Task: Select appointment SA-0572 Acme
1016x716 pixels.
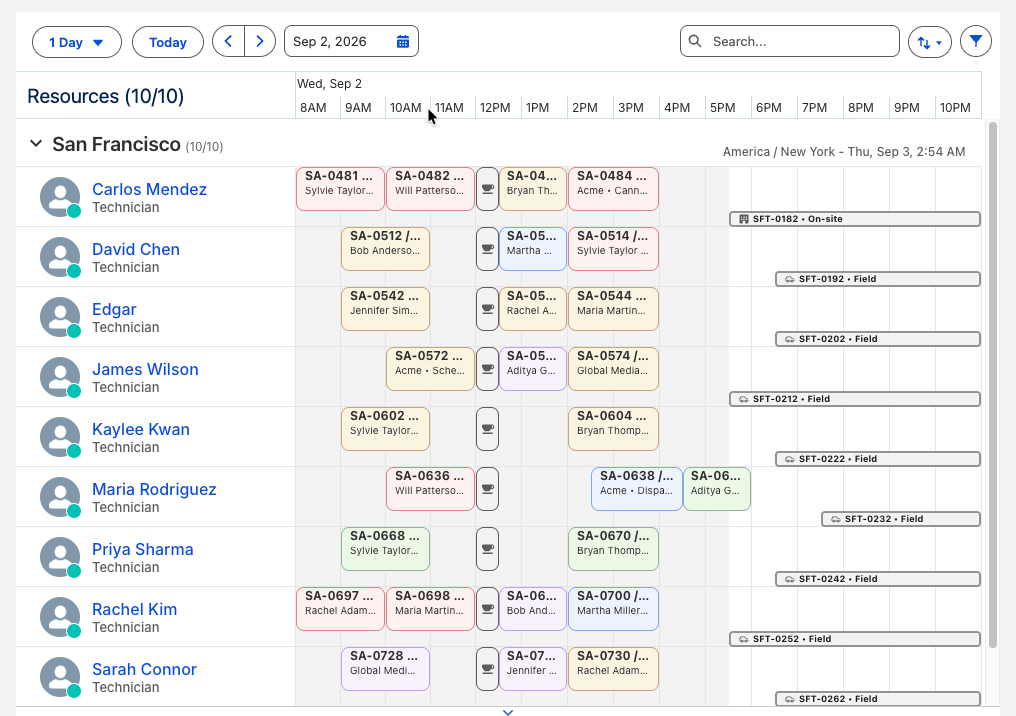Action: pyautogui.click(x=430, y=369)
